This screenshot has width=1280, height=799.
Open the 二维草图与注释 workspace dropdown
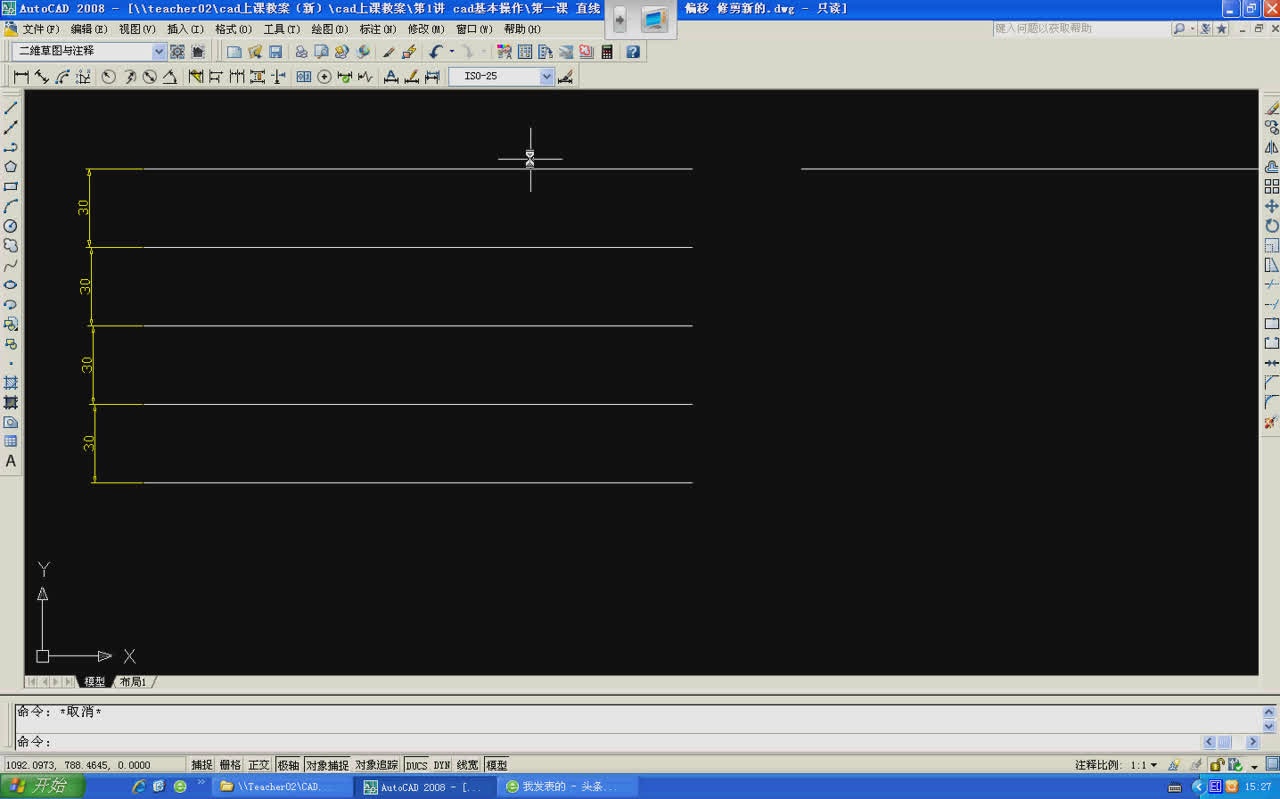[159, 51]
